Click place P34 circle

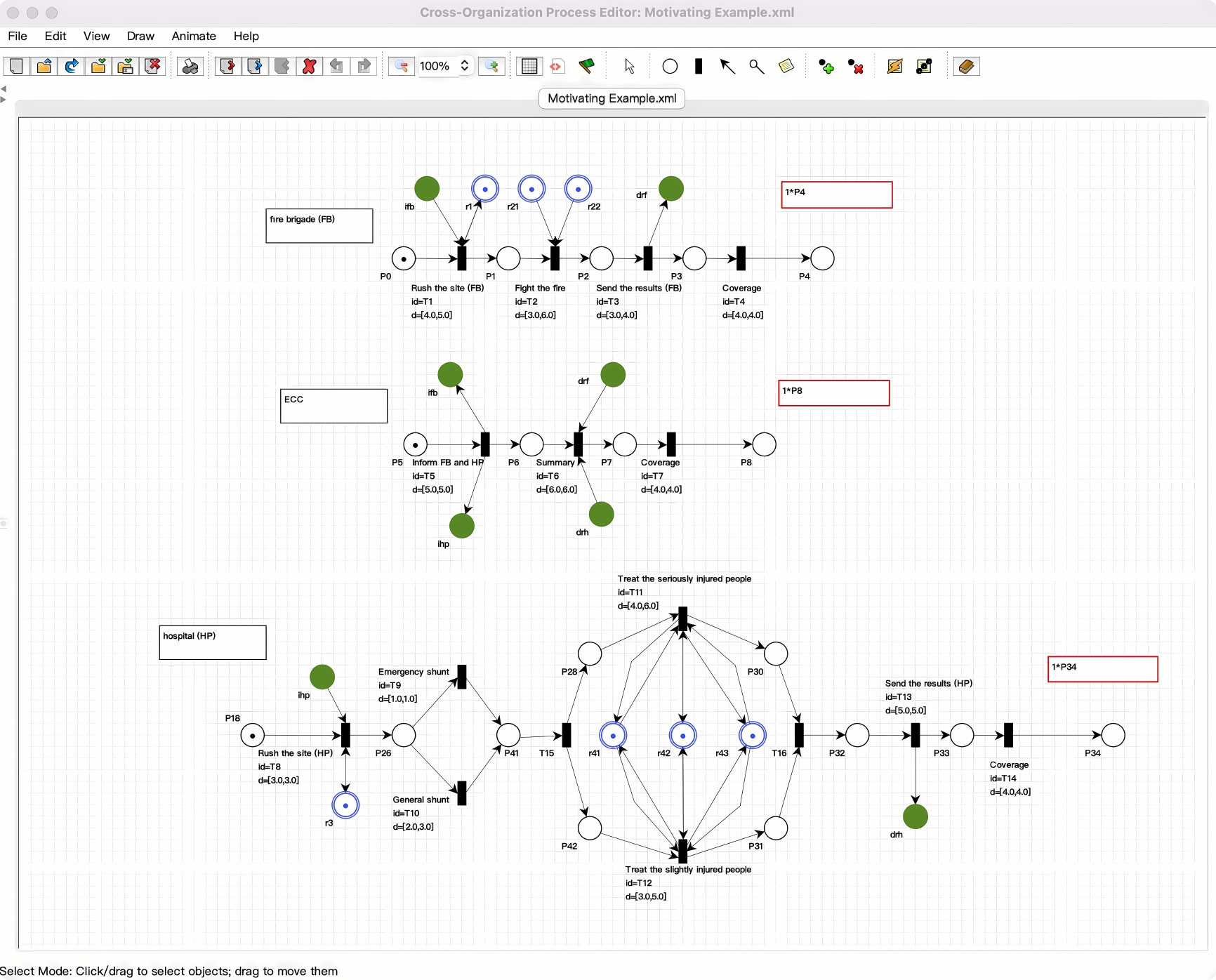pos(1113,735)
